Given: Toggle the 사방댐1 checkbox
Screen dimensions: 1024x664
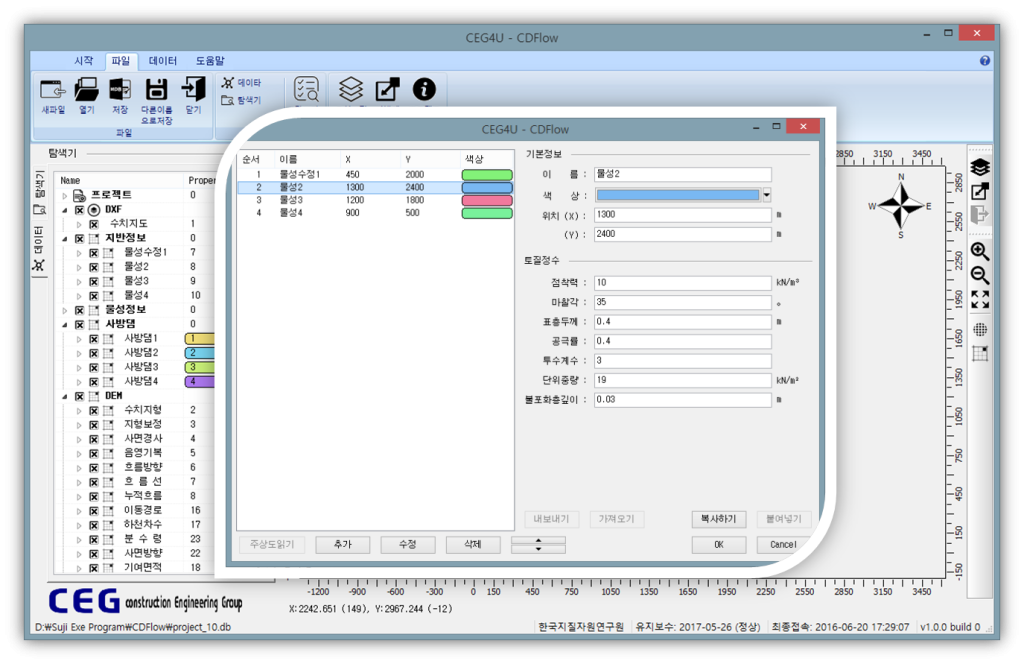Looking at the screenshot, I should click(94, 339).
